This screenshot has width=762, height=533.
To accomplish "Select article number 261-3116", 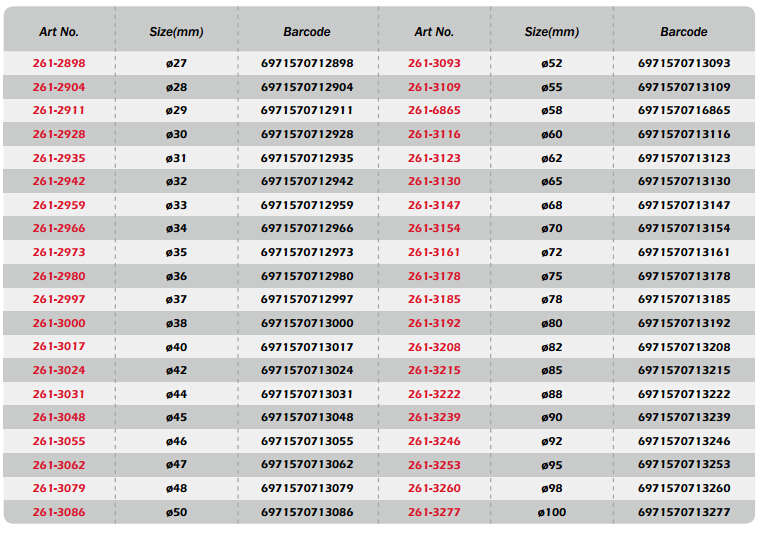I will pos(434,134).
